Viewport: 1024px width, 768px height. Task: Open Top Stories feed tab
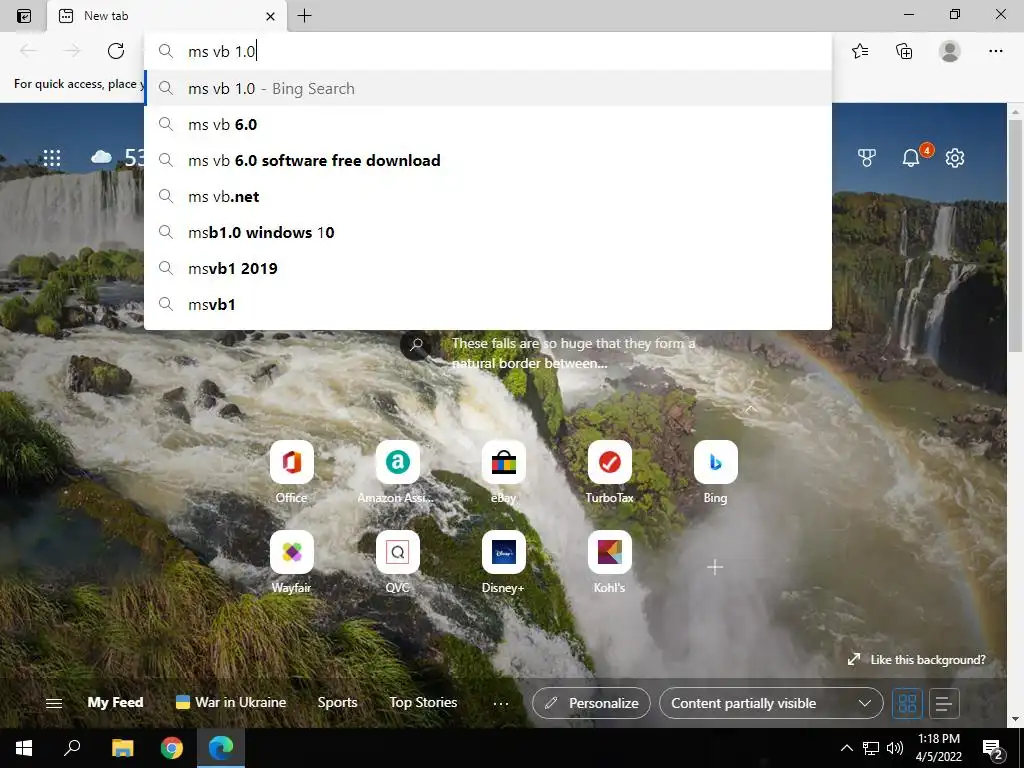pyautogui.click(x=423, y=703)
